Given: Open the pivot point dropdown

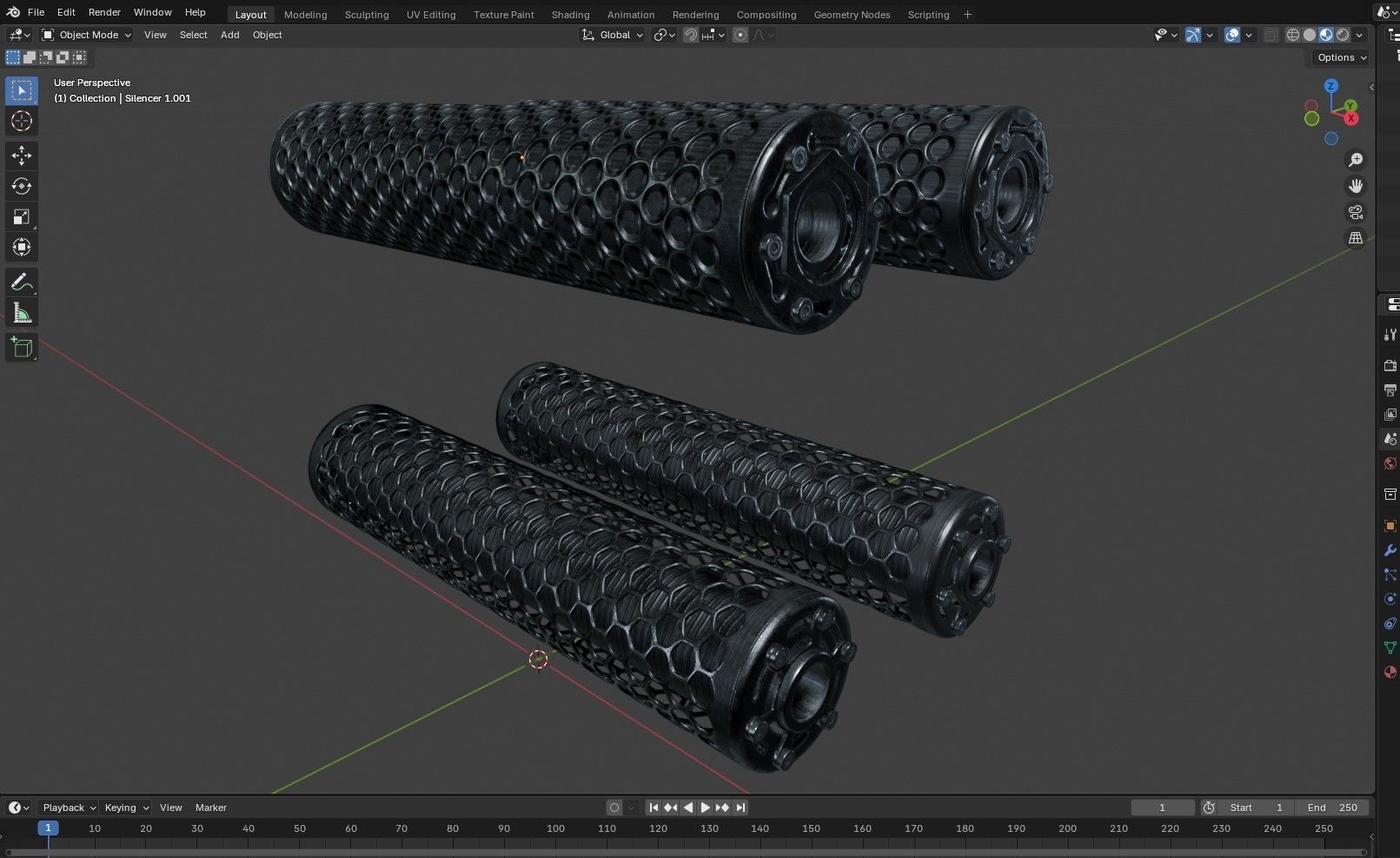Looking at the screenshot, I should tap(665, 35).
